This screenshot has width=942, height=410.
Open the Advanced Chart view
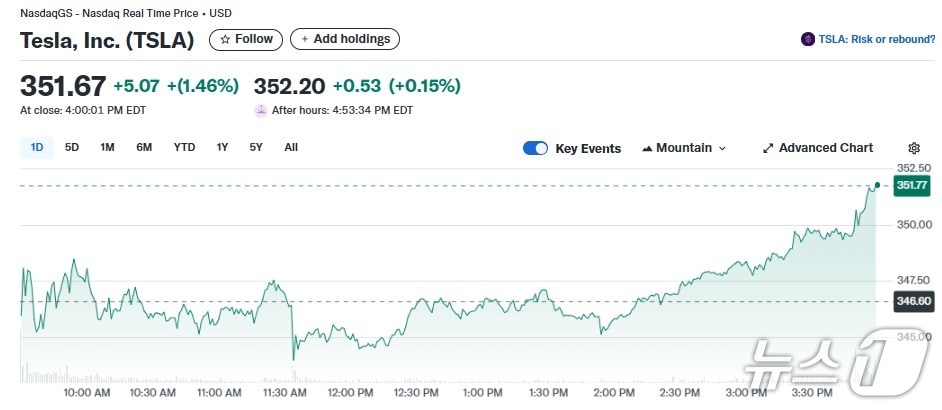click(x=817, y=148)
